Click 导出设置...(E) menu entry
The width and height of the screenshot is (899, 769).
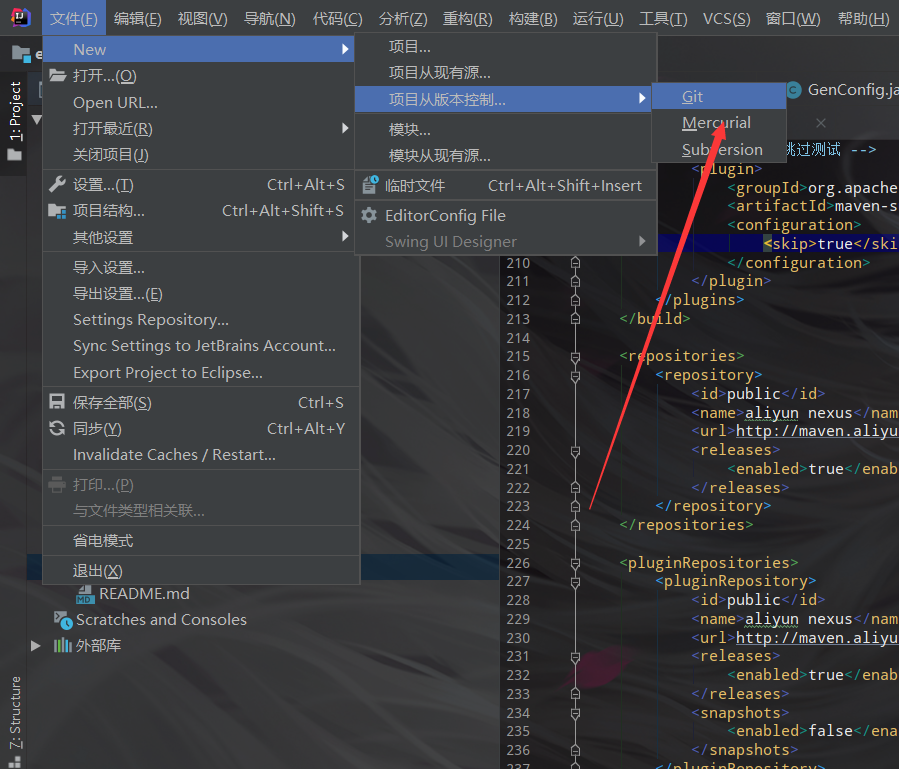coord(201,294)
